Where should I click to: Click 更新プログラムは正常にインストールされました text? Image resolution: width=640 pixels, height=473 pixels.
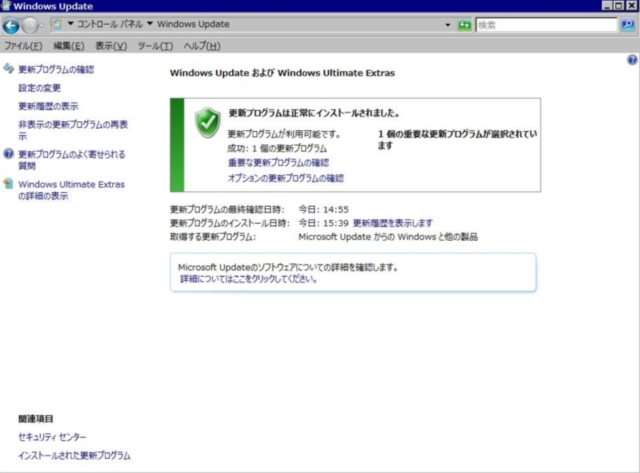(314, 113)
